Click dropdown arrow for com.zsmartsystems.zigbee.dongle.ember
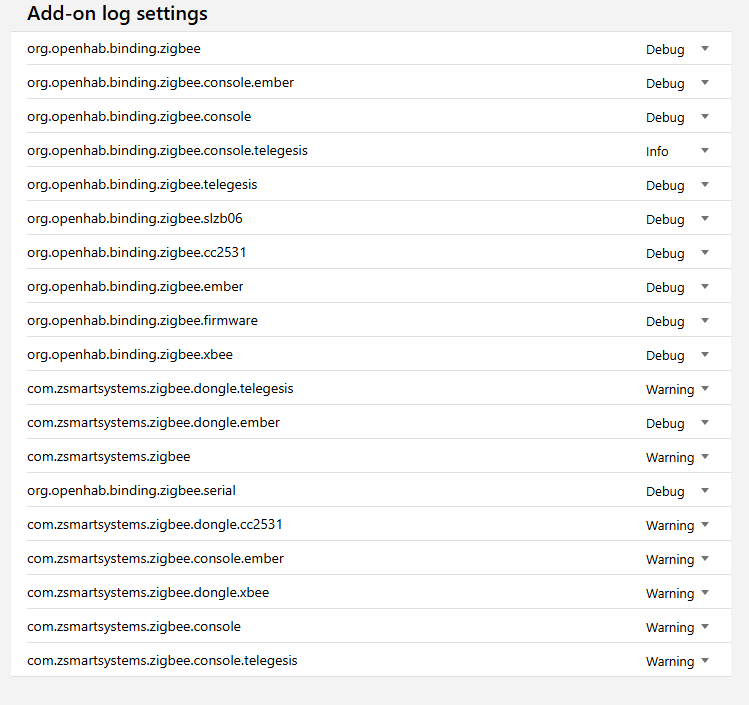This screenshot has height=705, width=749. [x=704, y=423]
